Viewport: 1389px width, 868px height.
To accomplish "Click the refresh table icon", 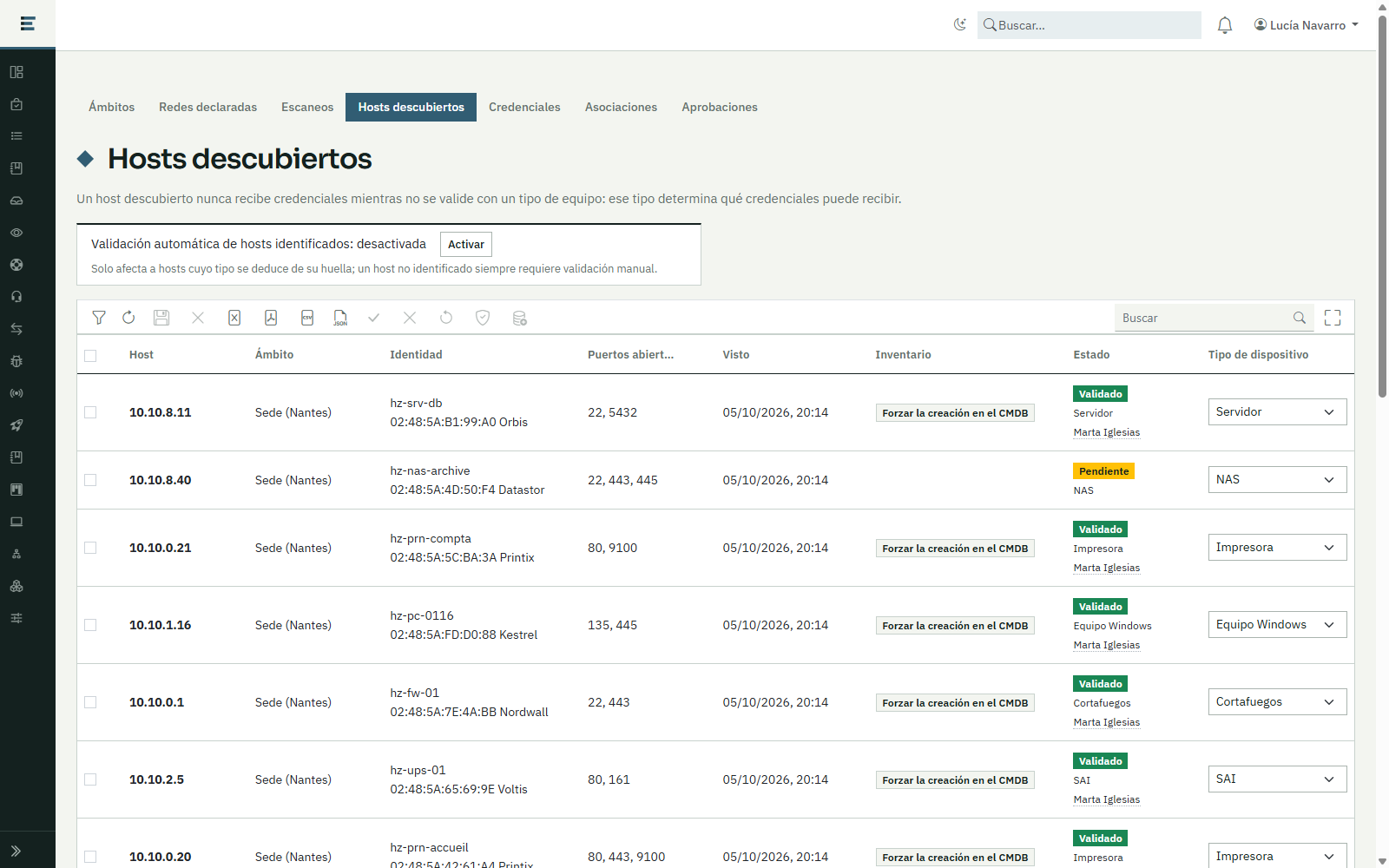I will click(128, 318).
